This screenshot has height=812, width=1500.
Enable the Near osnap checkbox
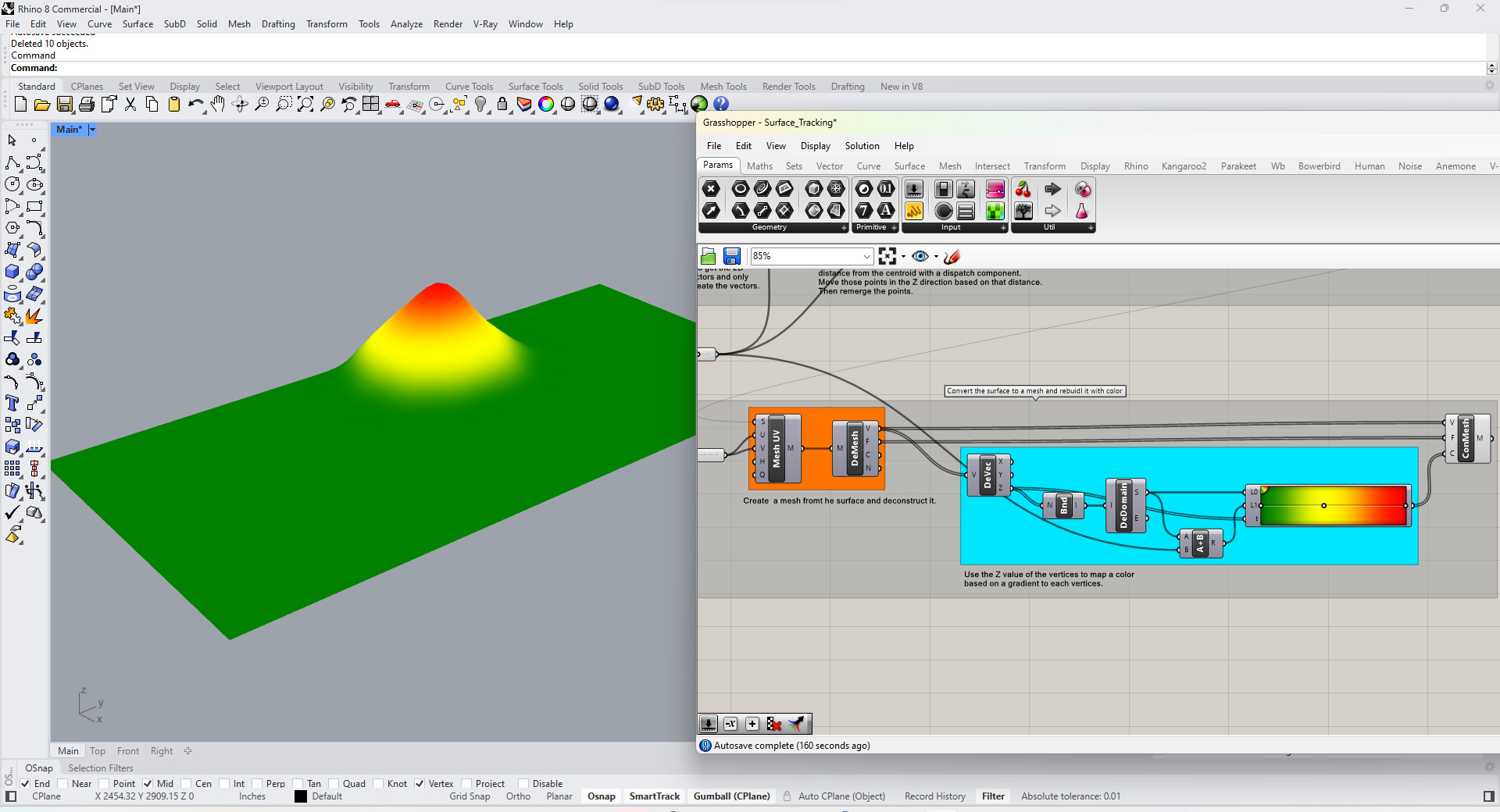pyautogui.click(x=62, y=784)
